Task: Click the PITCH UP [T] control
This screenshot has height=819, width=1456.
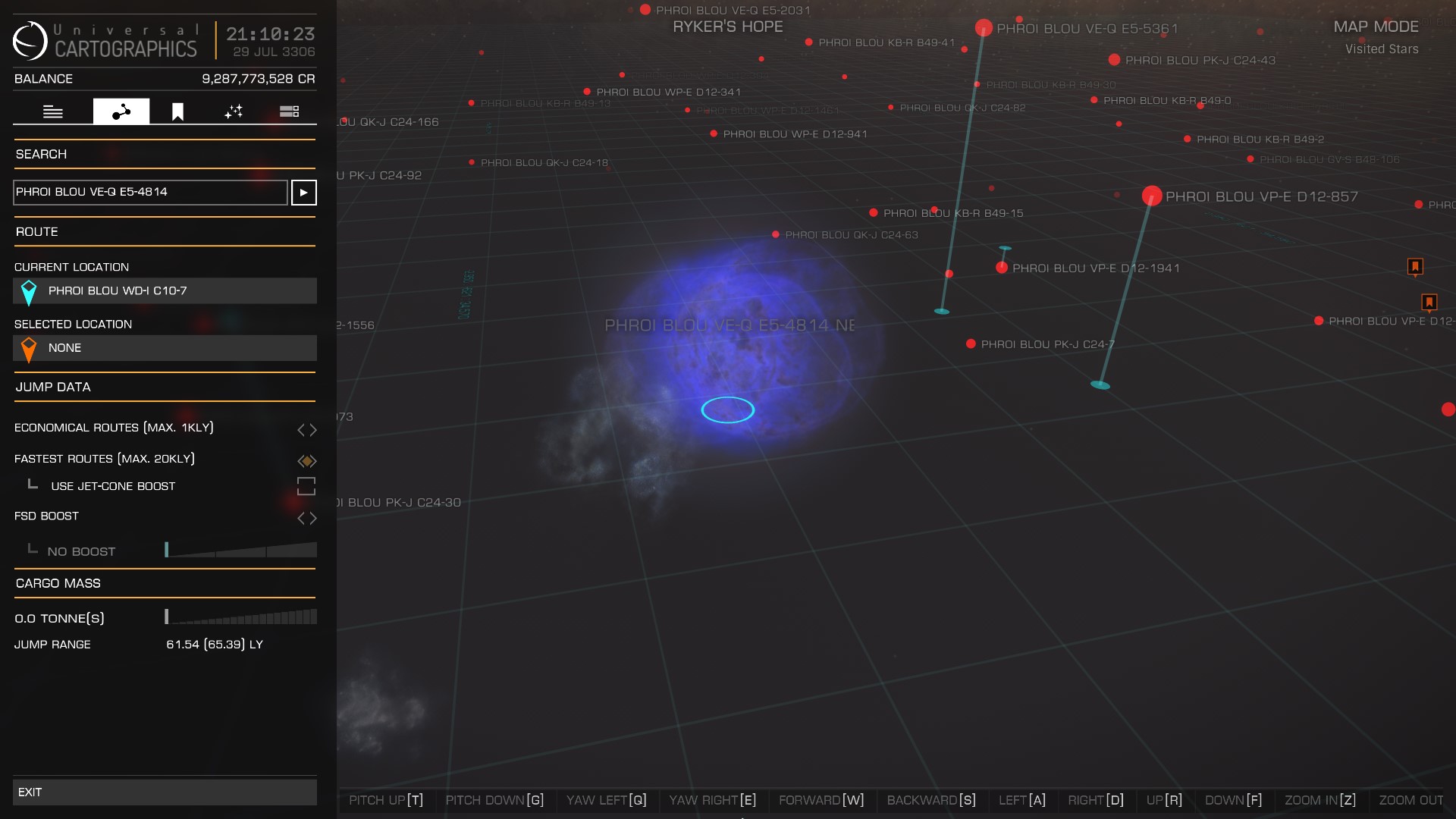Action: [386, 800]
